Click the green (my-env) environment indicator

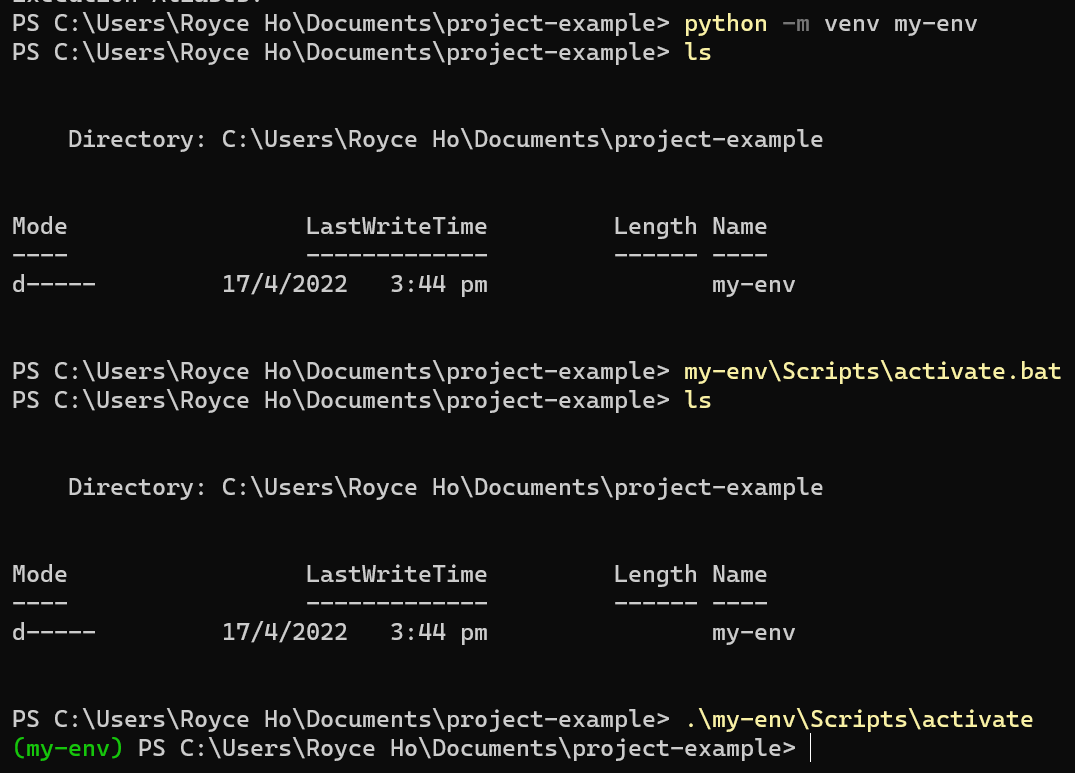tap(68, 747)
